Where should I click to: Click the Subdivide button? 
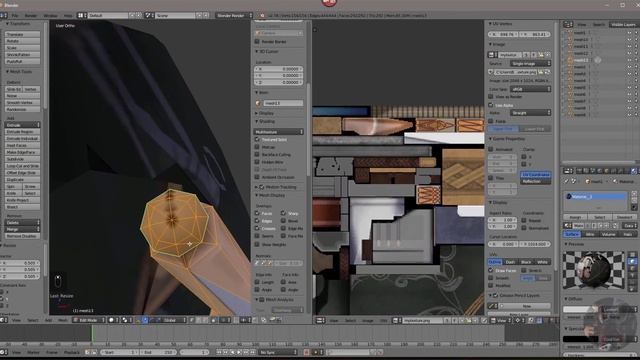click(x=22, y=159)
